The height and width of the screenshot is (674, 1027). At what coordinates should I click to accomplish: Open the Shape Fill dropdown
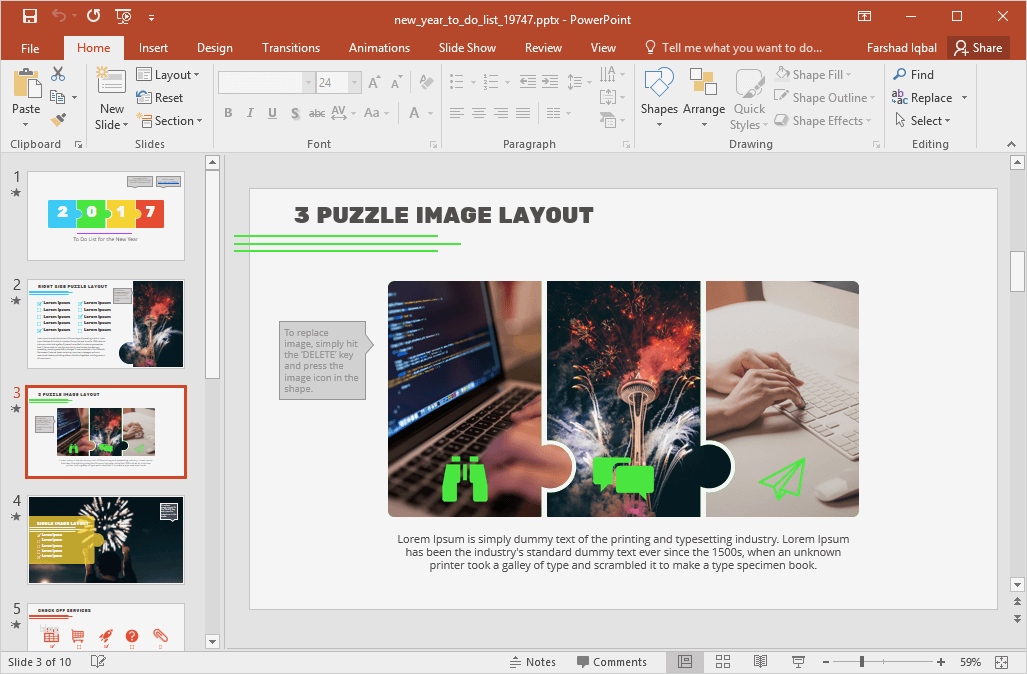(813, 75)
